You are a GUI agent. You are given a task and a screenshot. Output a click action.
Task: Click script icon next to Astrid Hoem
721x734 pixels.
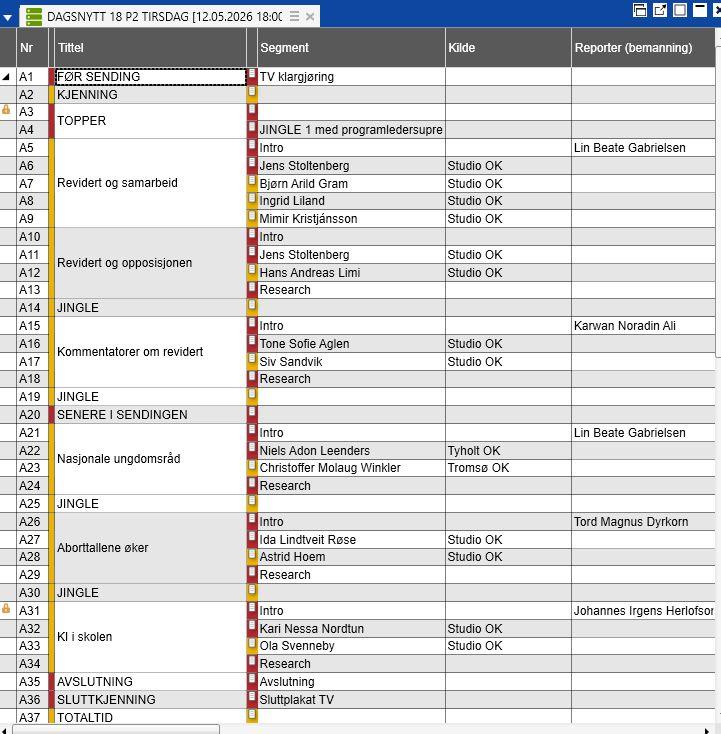coord(252,555)
